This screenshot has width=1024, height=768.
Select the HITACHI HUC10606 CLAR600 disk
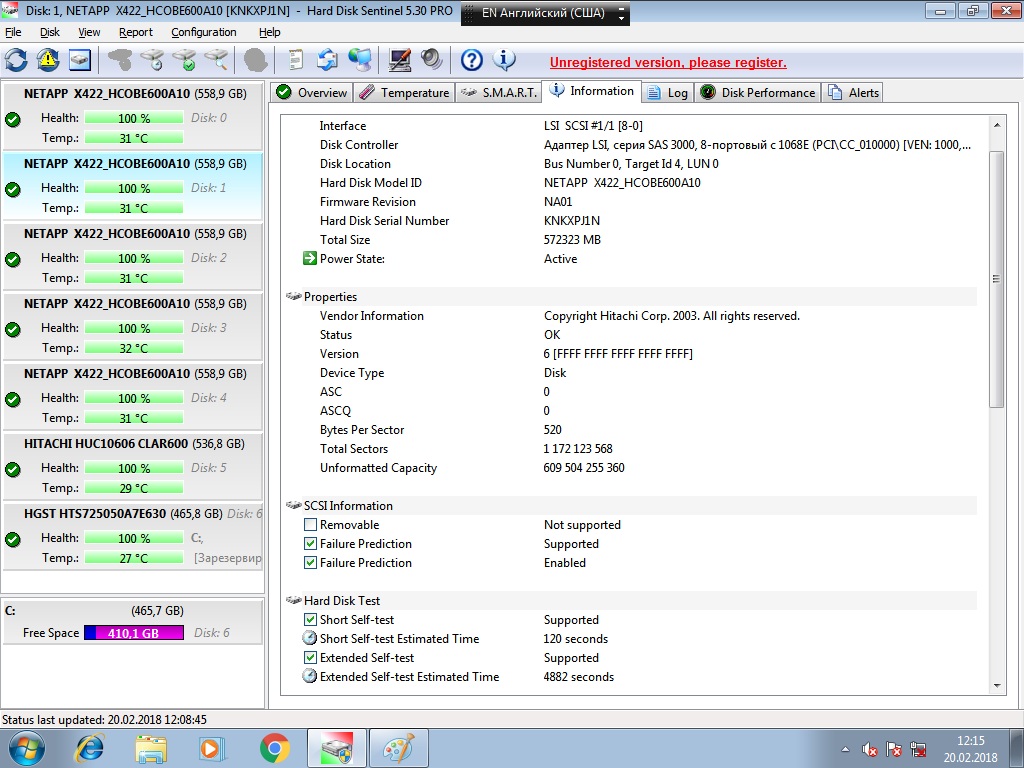point(133,466)
